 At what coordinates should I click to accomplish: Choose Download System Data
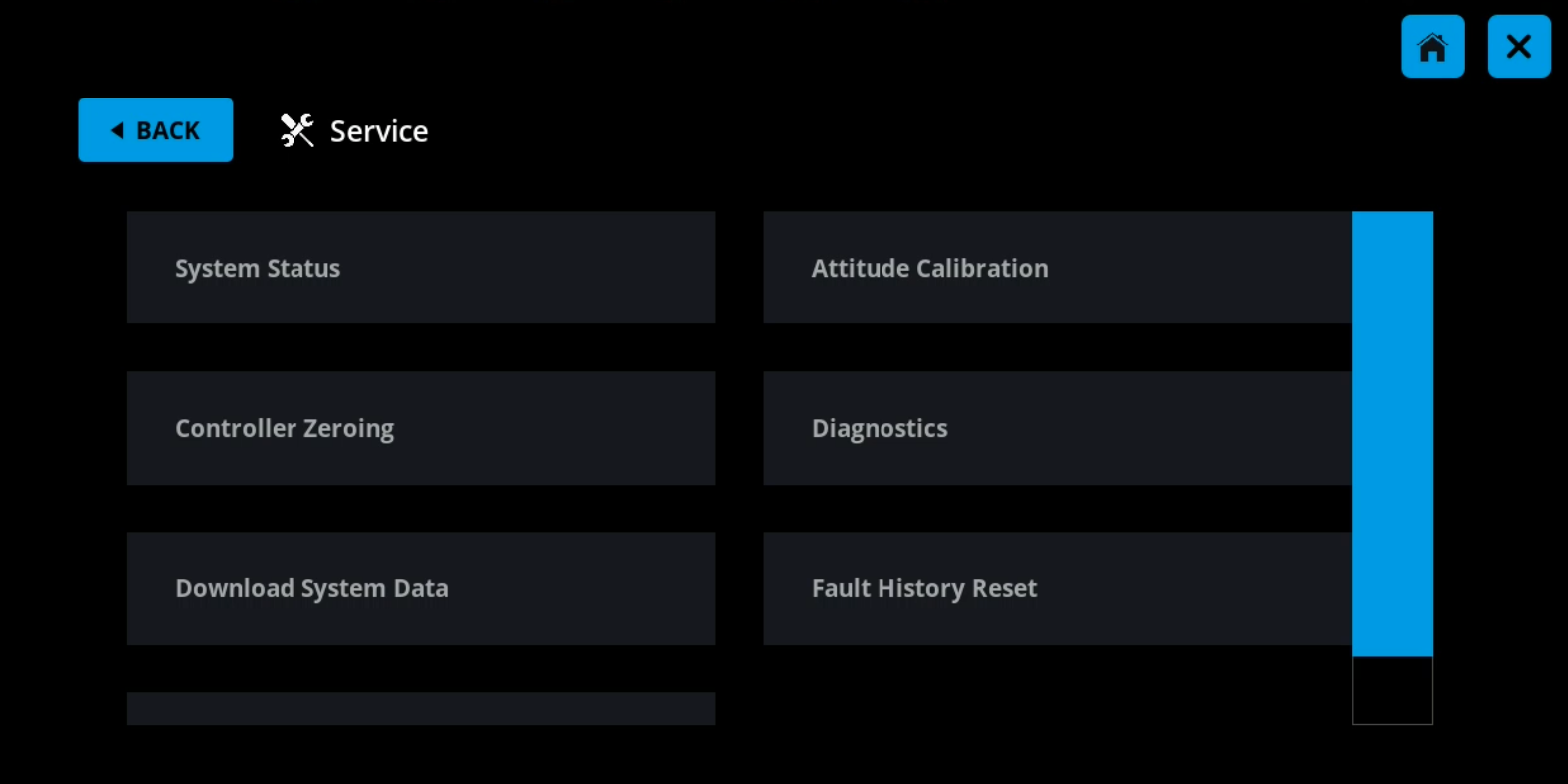pos(421,588)
